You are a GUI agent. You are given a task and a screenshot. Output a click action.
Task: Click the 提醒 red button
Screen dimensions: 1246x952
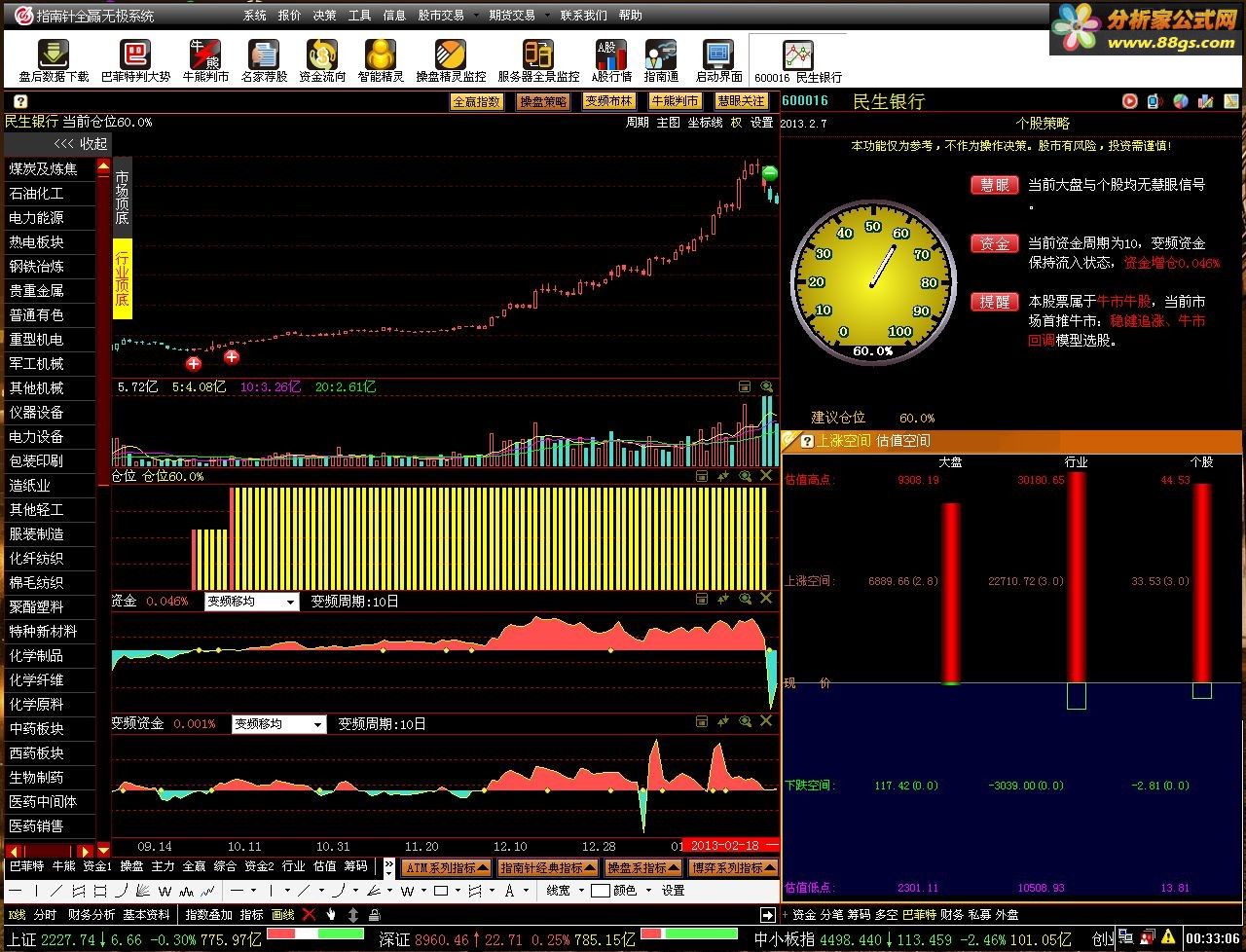point(994,302)
